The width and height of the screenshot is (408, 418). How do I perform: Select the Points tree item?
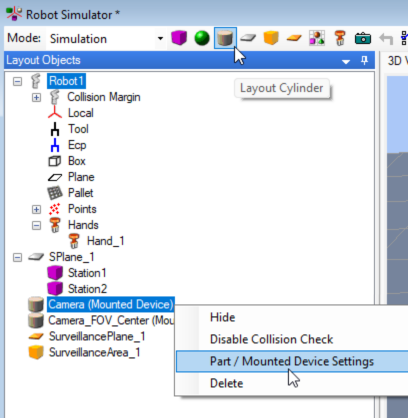tap(82, 209)
